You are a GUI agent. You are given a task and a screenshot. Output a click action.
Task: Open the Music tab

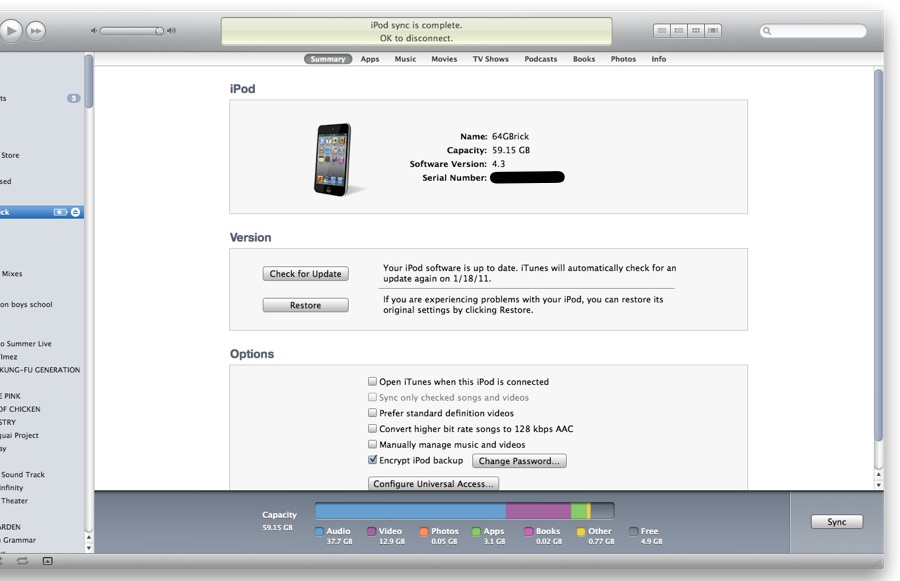coord(405,59)
